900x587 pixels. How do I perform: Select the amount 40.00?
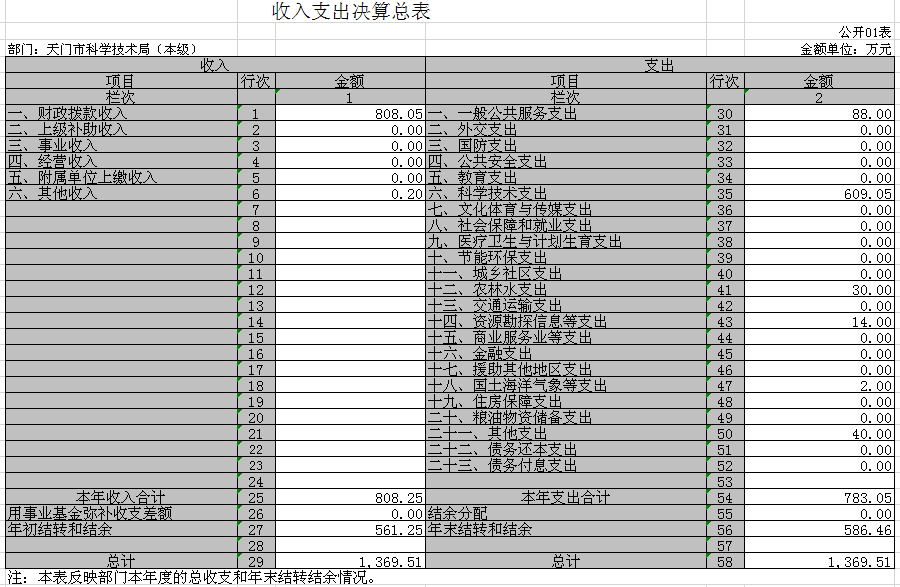819,434
